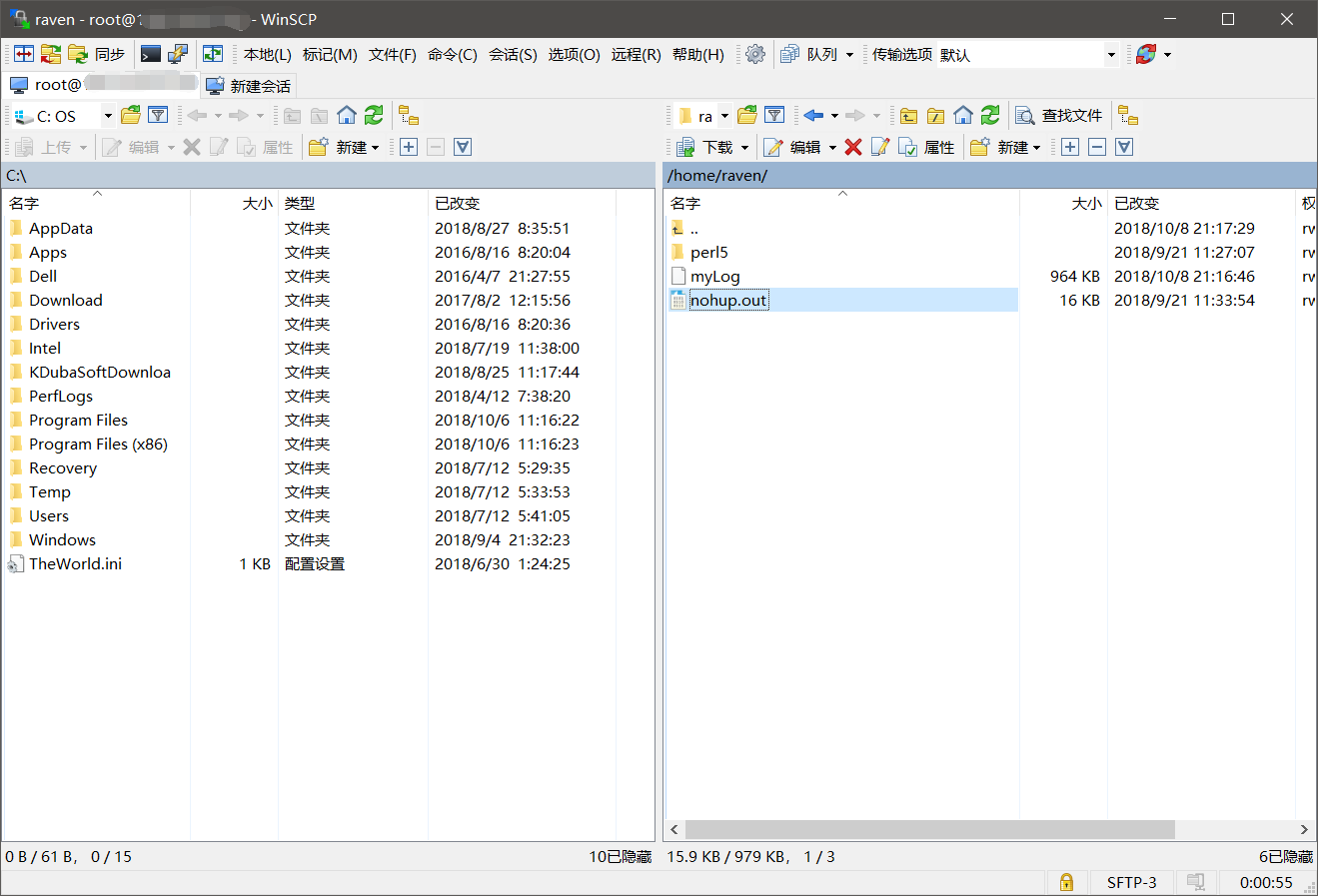Go to remote root directory icon
This screenshot has height=896, width=1318.
click(x=935, y=116)
